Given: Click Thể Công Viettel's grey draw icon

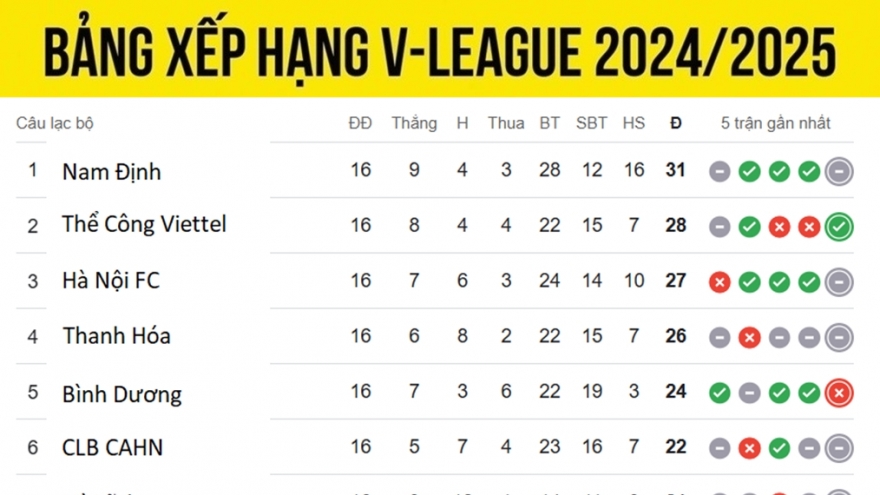Looking at the screenshot, I should (x=719, y=227).
